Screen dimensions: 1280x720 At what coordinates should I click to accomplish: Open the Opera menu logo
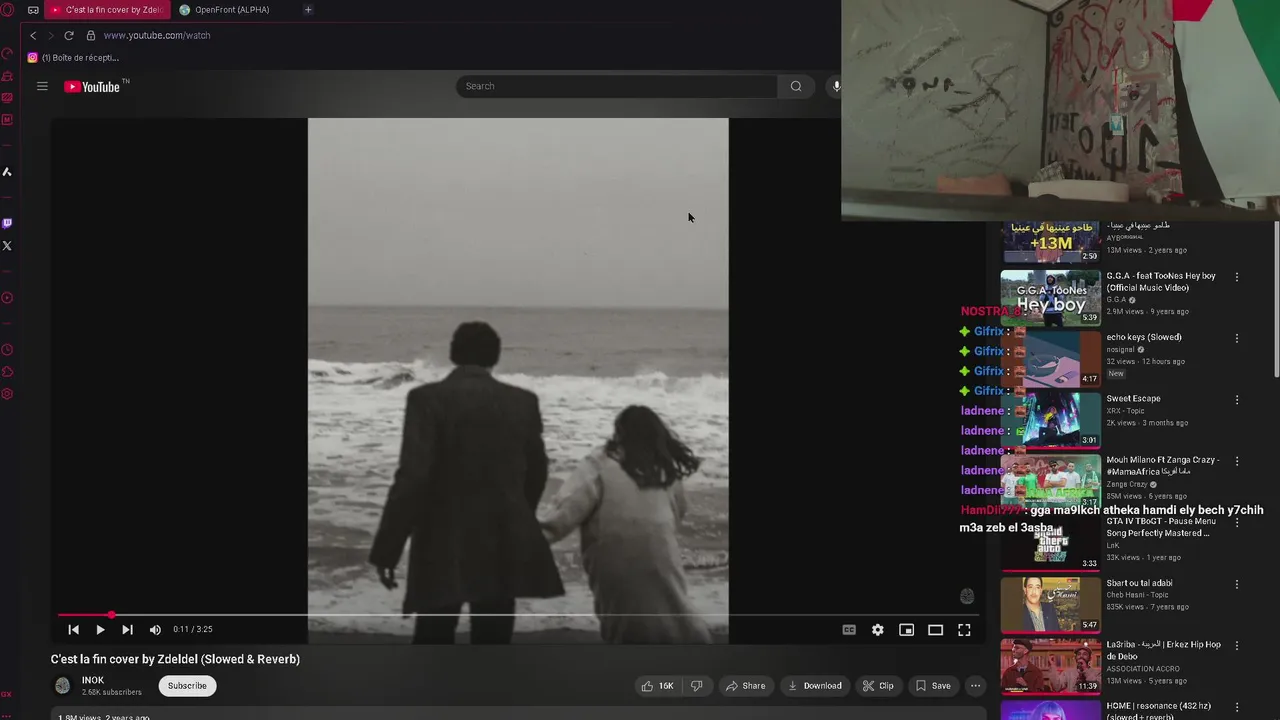coord(7,10)
